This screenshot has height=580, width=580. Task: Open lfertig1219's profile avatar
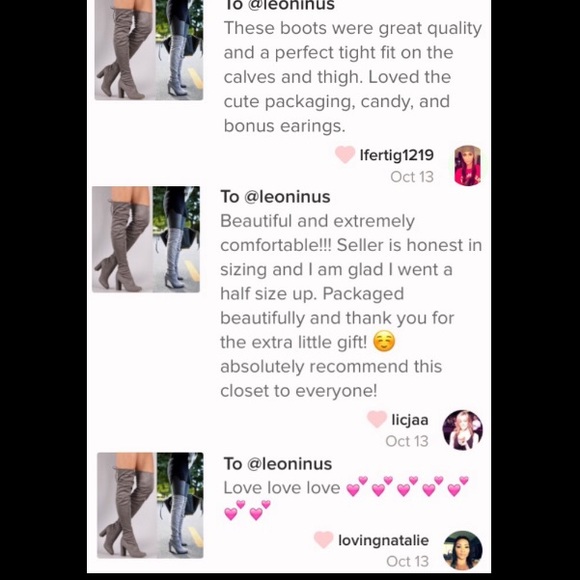468,165
